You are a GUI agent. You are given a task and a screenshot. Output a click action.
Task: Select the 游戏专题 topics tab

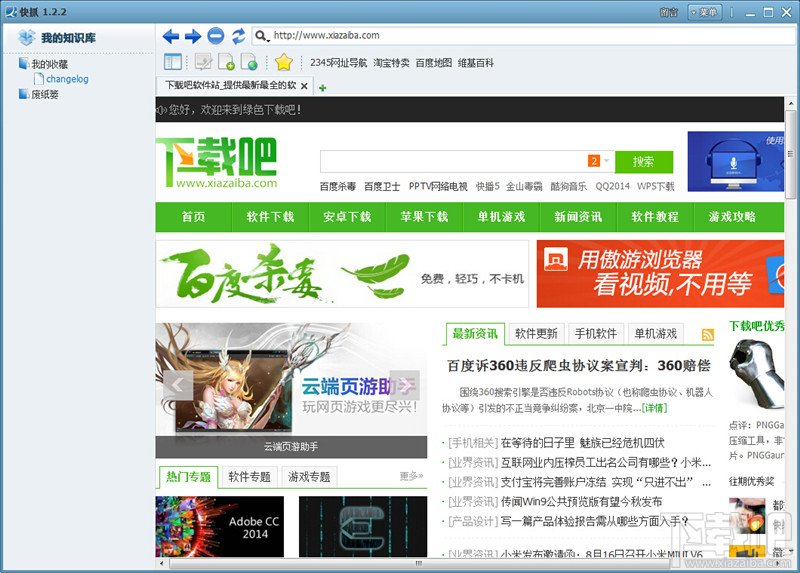coord(309,477)
